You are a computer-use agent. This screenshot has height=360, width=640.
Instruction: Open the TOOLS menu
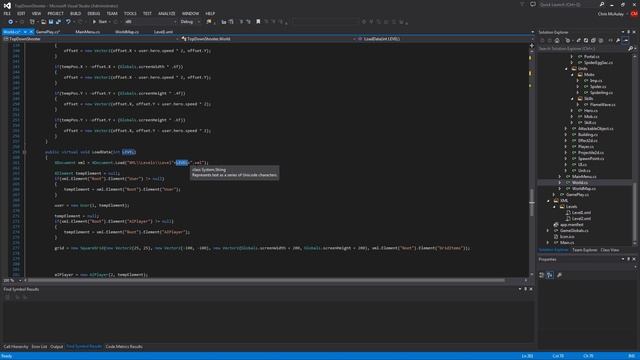tap(130, 13)
